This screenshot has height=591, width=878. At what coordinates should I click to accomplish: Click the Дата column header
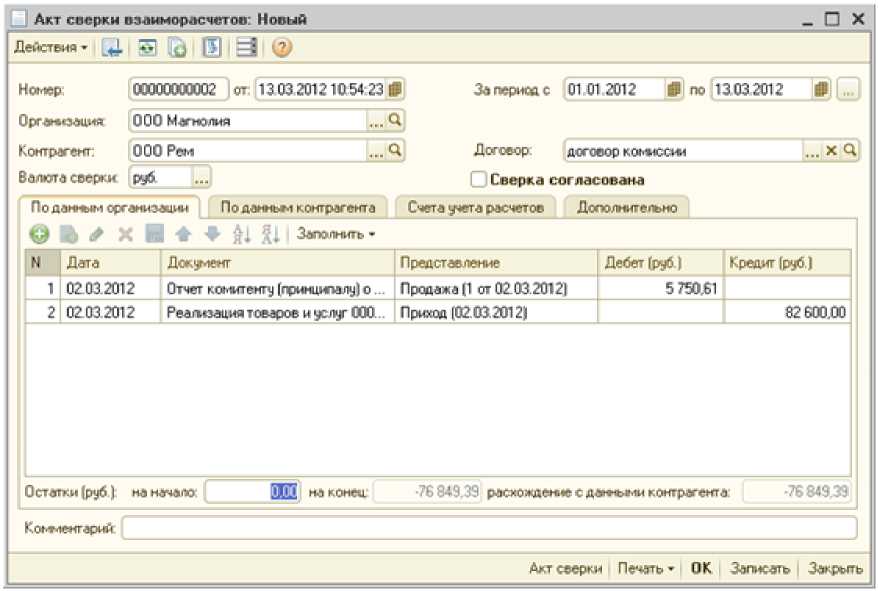110,263
